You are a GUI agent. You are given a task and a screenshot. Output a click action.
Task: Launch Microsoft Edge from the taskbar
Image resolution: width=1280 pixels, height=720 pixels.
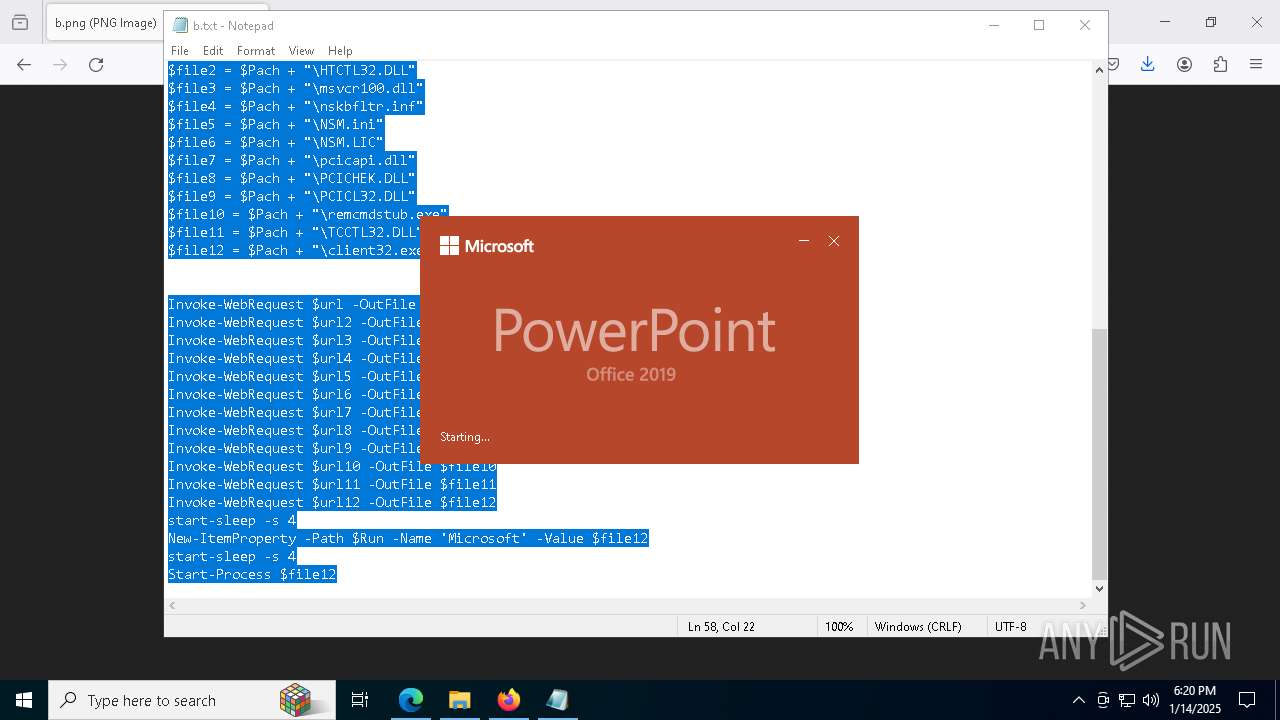[411, 700]
